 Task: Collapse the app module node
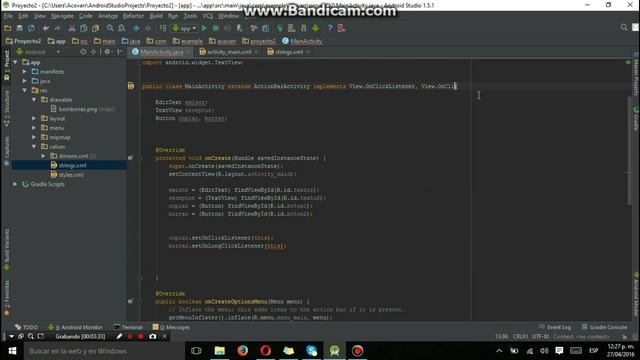16,62
